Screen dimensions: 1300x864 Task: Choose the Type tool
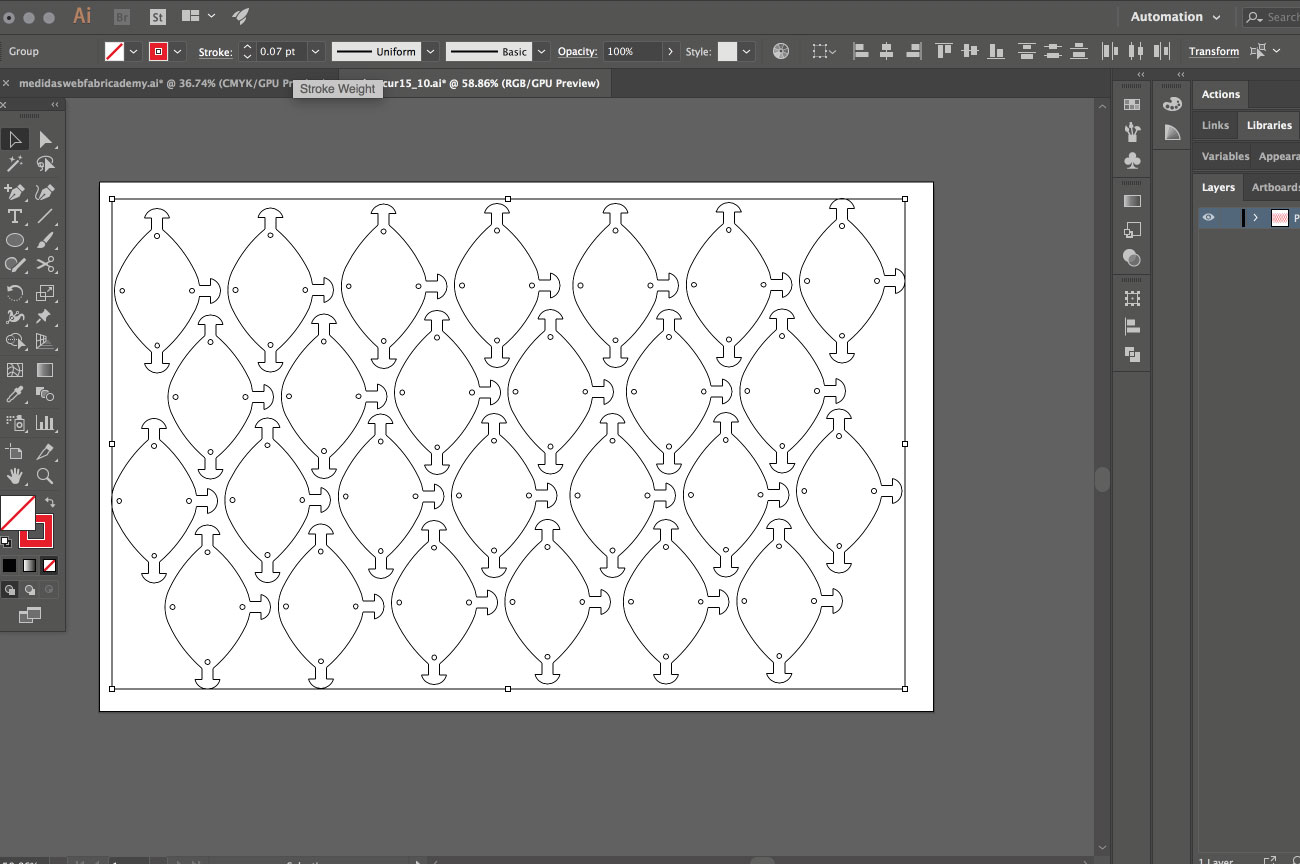click(x=15, y=216)
